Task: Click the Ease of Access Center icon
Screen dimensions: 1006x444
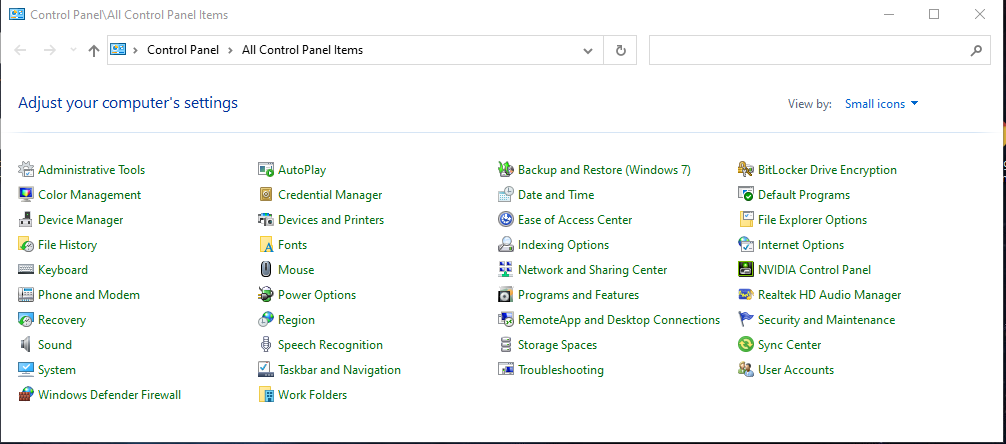Action: tap(506, 220)
